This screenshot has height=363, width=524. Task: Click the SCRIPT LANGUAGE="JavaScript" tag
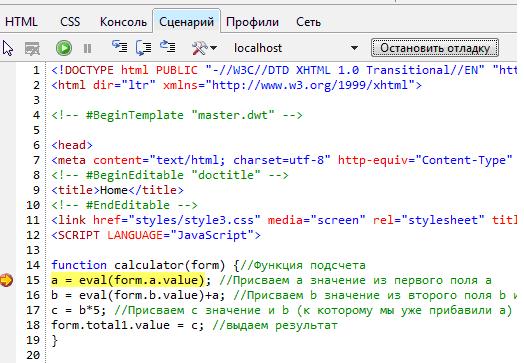click(x=156, y=235)
